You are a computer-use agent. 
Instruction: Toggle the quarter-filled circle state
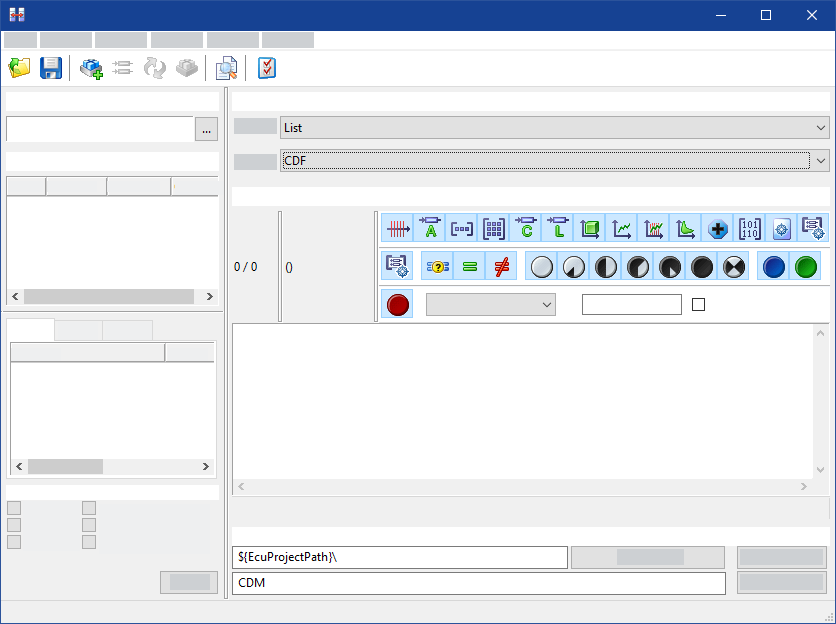pos(574,266)
